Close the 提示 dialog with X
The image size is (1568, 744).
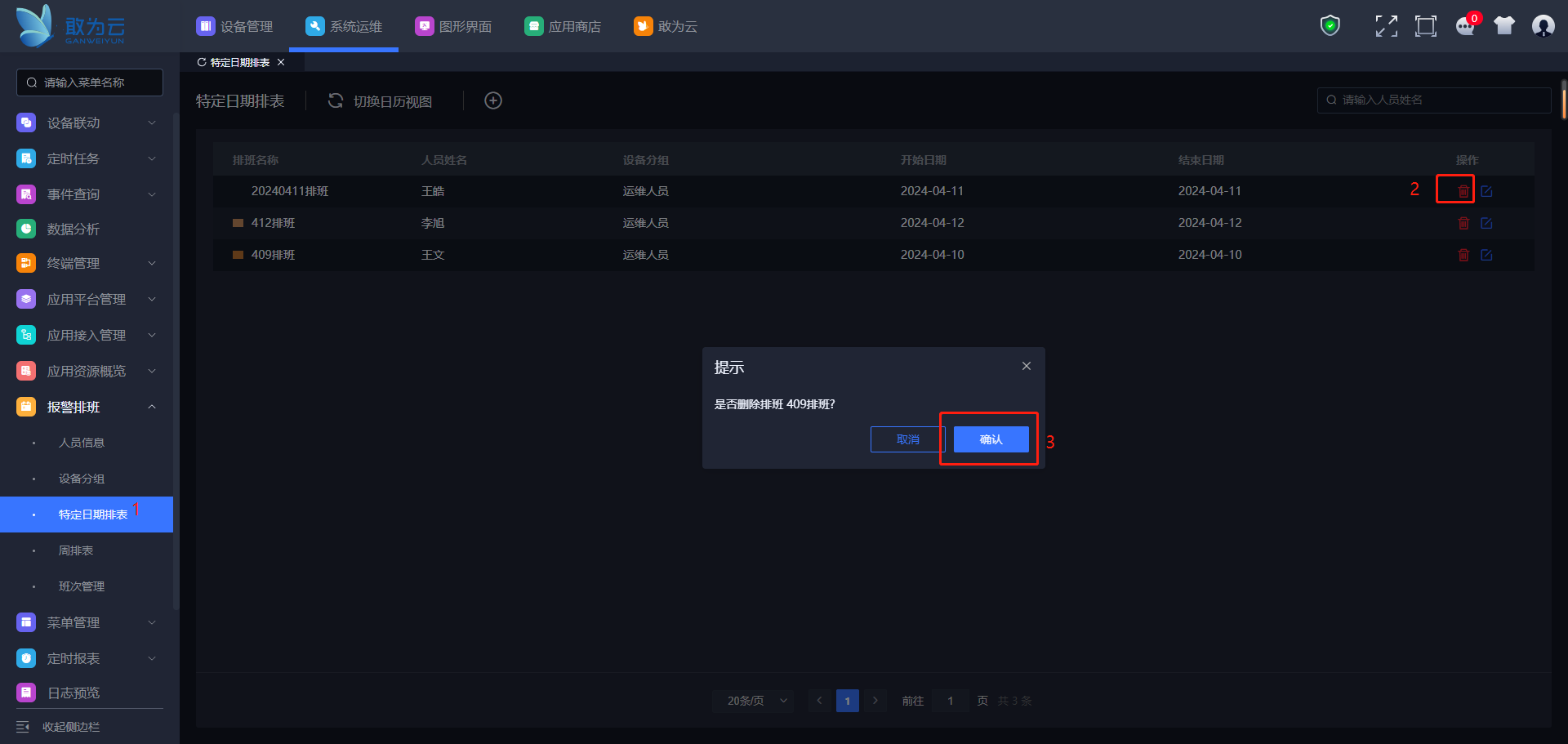(1027, 366)
